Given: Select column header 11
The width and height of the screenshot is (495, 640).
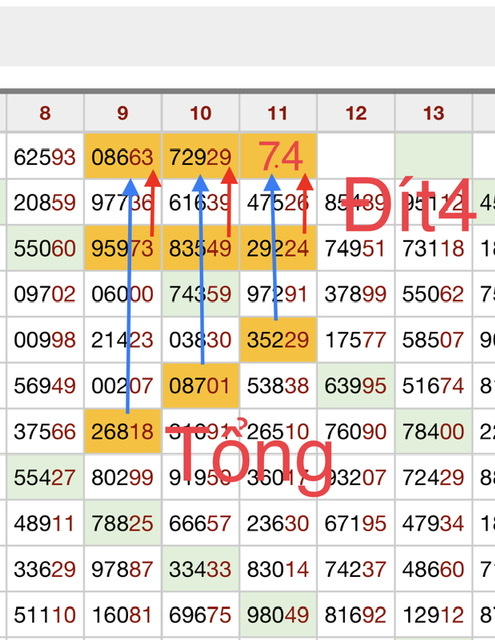Looking at the screenshot, I should [278, 113].
